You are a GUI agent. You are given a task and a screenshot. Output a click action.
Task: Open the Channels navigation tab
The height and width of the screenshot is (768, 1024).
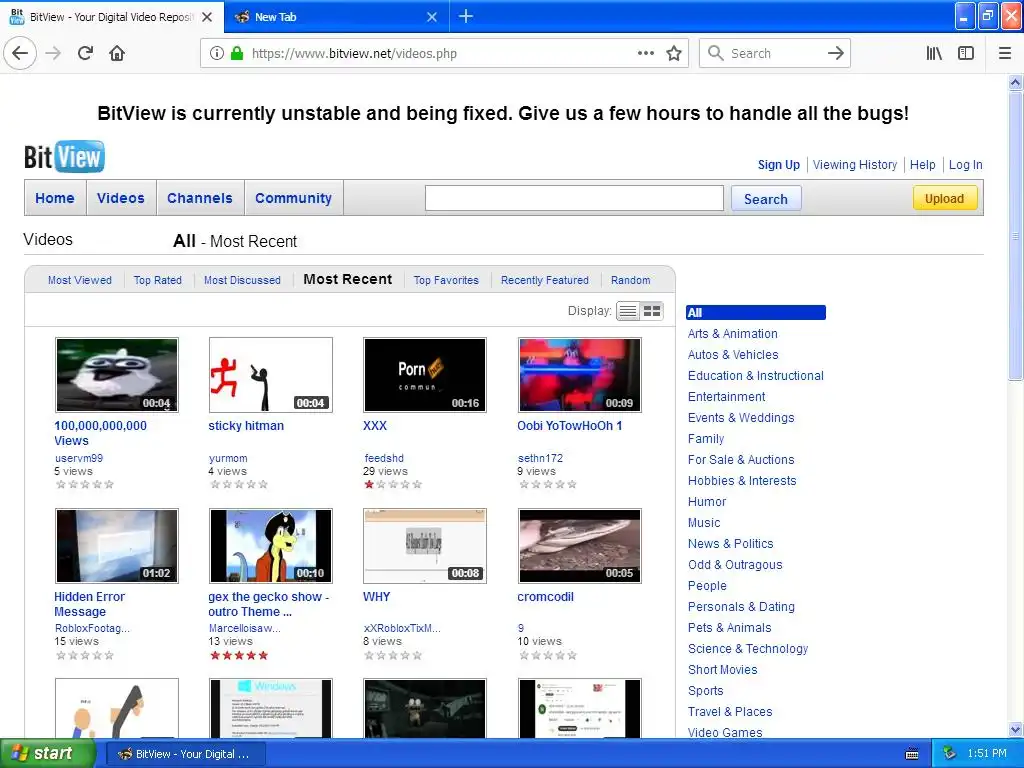point(200,198)
